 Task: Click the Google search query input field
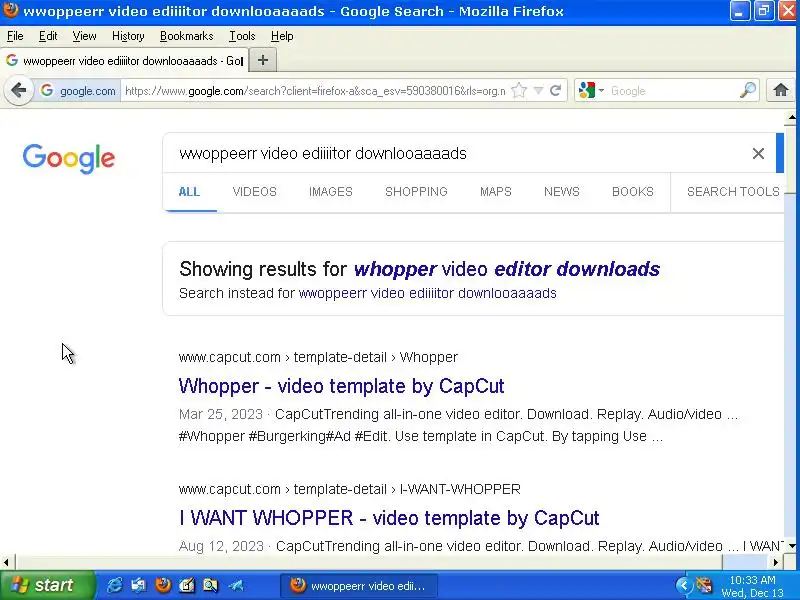(459, 153)
